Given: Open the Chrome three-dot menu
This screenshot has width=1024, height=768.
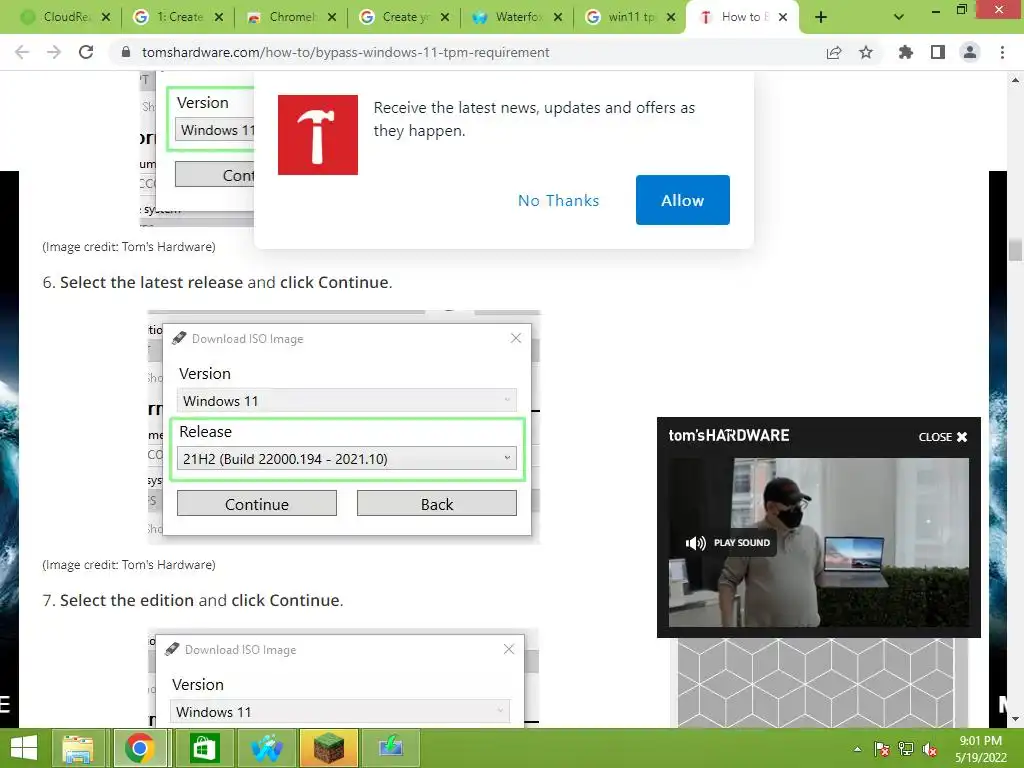Looking at the screenshot, I should click(1002, 52).
